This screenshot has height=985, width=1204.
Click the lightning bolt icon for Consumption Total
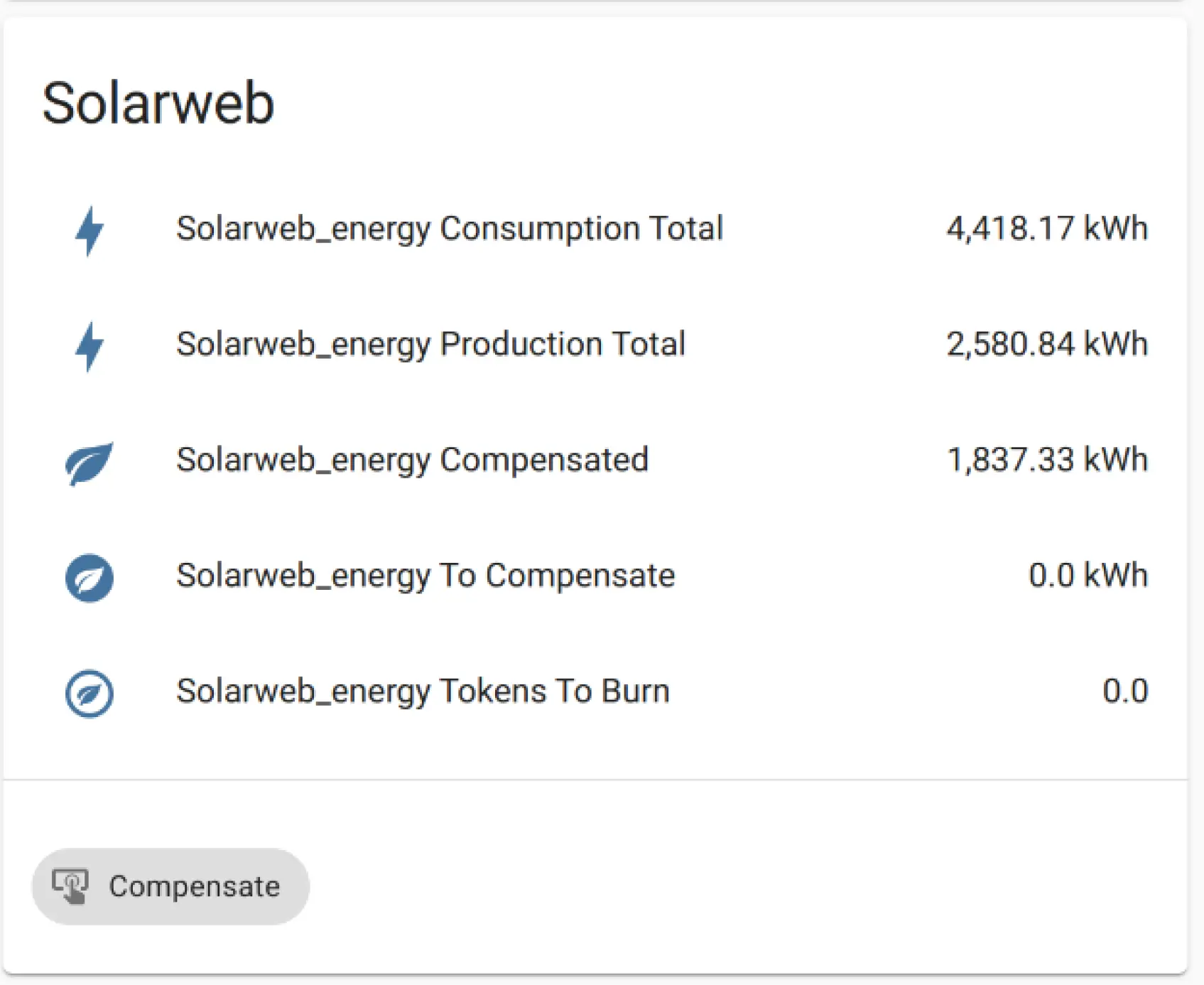point(90,230)
